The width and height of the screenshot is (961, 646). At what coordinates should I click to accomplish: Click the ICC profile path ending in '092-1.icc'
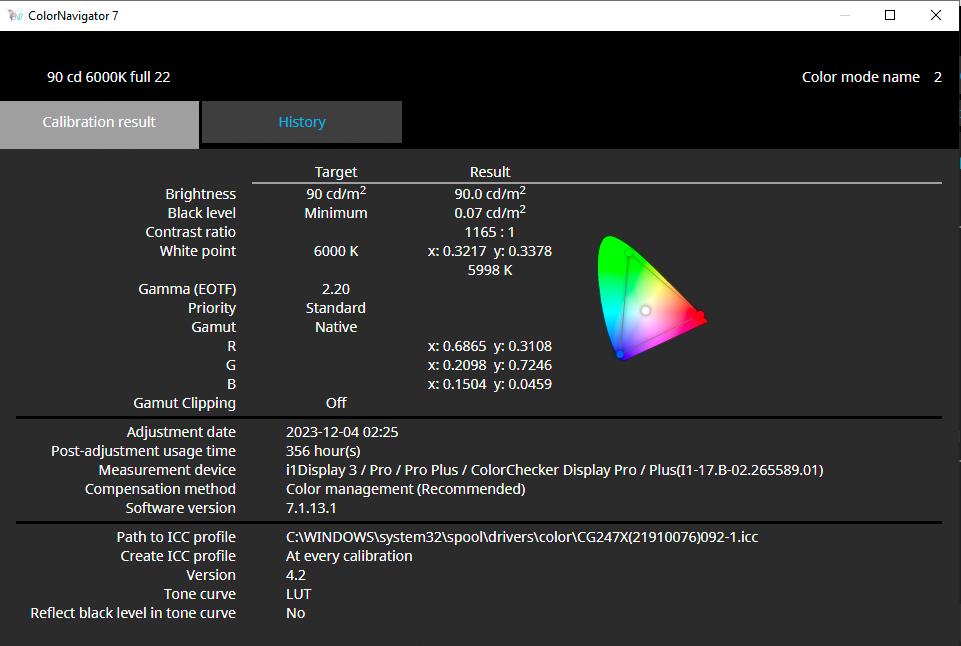(x=522, y=537)
